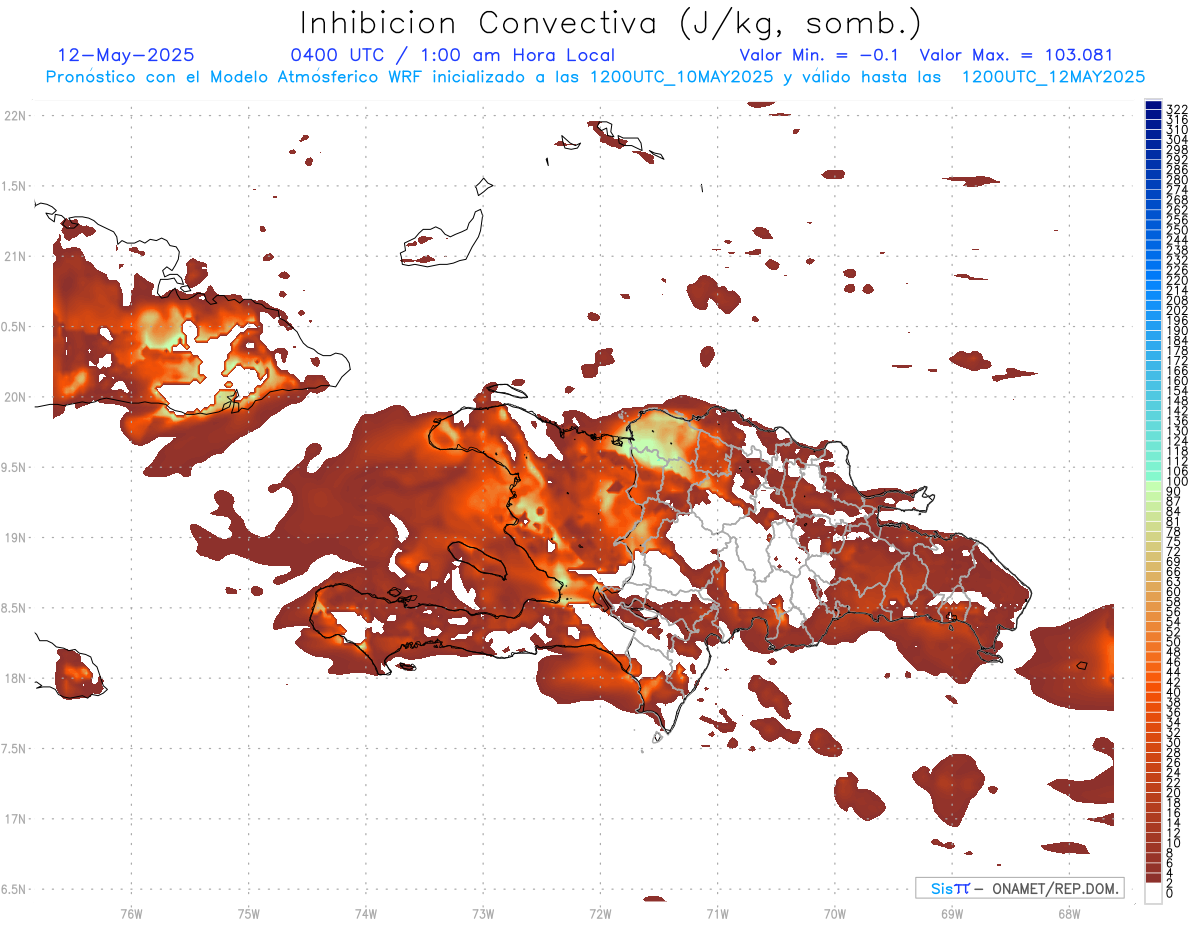Click the time '0400 UTC / 1:00 am Hora Local'
The image size is (1200, 927).
(452, 56)
